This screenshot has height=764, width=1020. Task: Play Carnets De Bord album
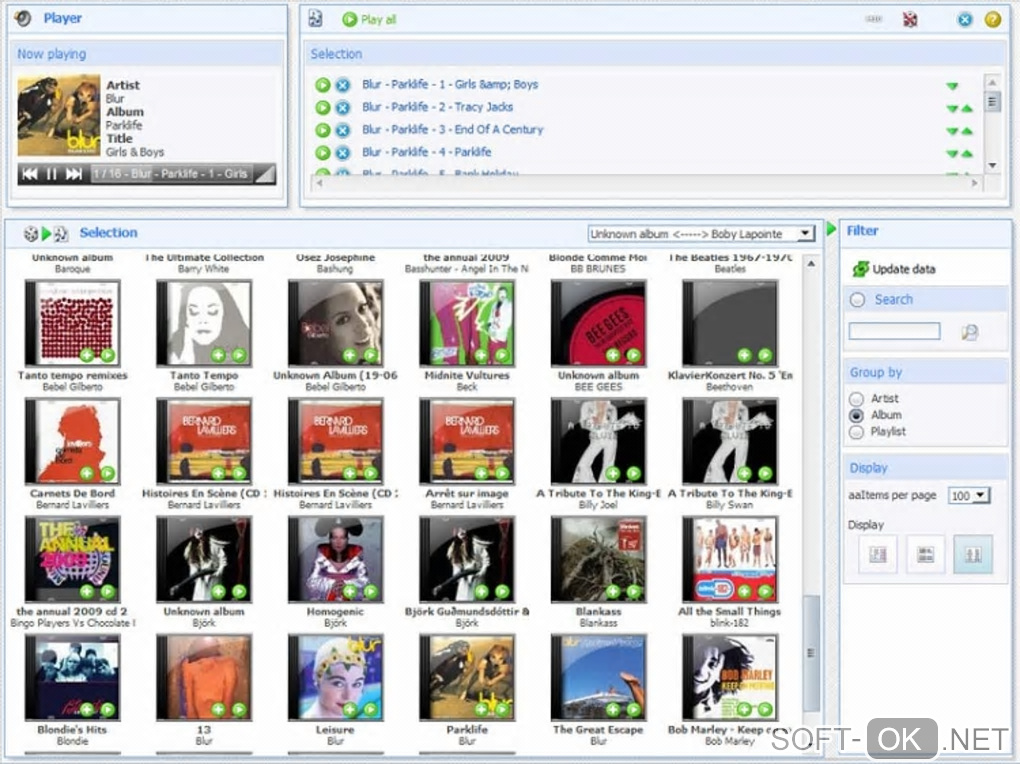[108, 473]
